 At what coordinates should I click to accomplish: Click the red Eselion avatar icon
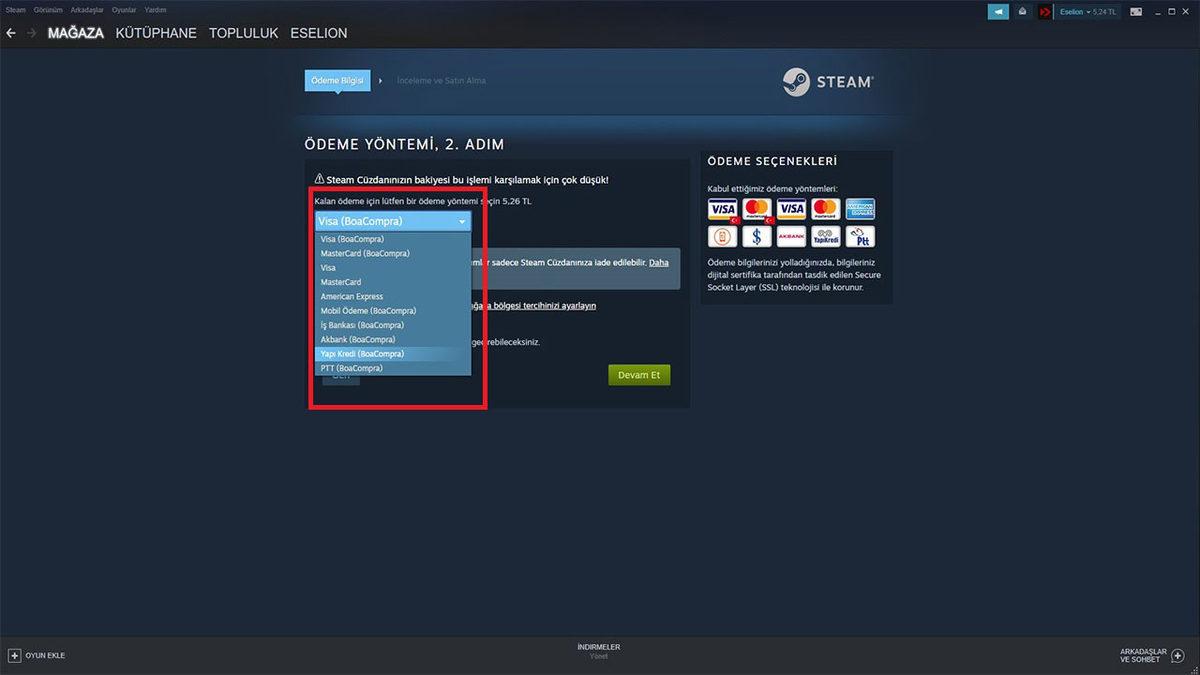click(x=1045, y=12)
